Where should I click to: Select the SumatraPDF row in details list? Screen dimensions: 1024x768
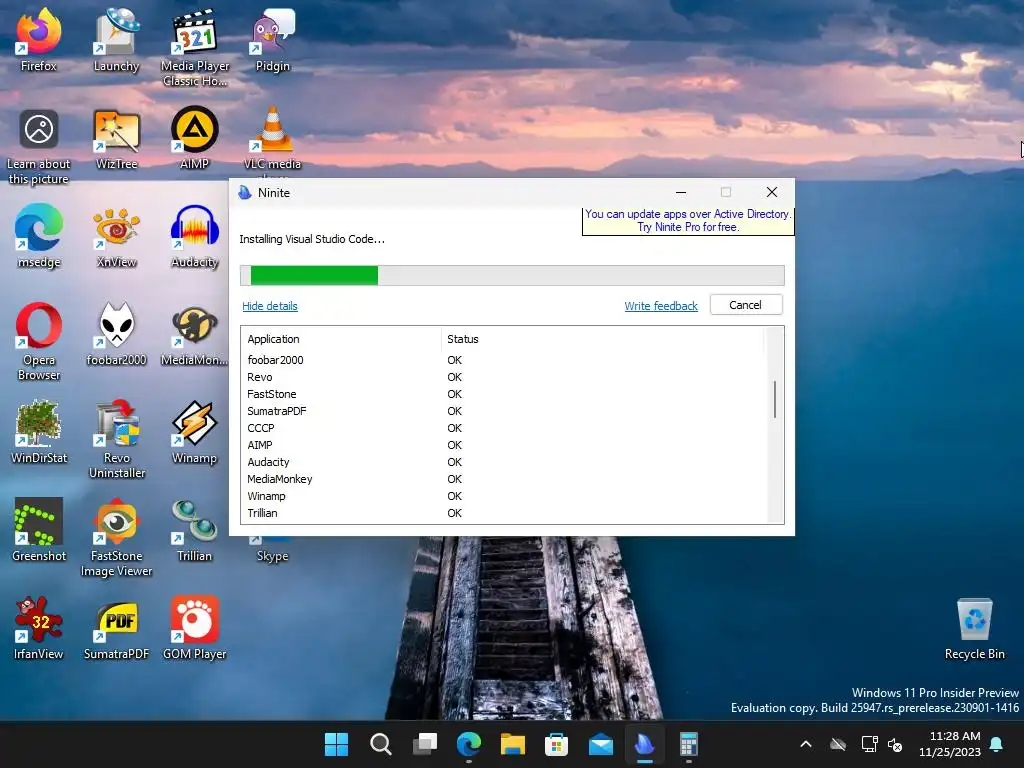[503, 411]
